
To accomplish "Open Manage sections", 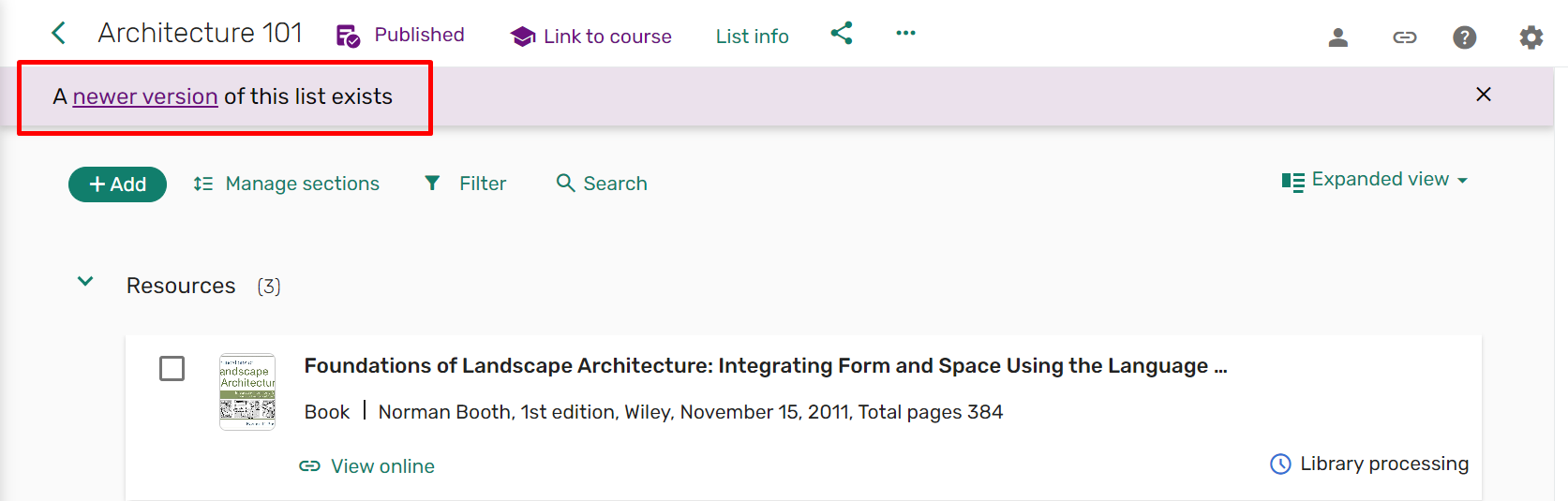I will [x=302, y=184].
